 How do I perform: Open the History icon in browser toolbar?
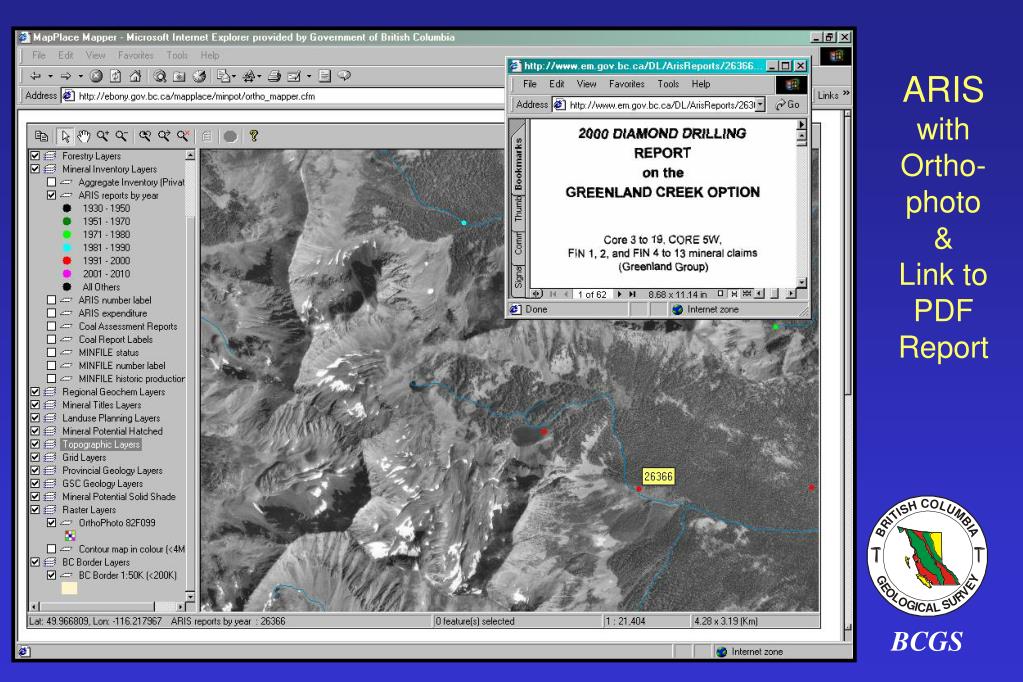coord(200,76)
